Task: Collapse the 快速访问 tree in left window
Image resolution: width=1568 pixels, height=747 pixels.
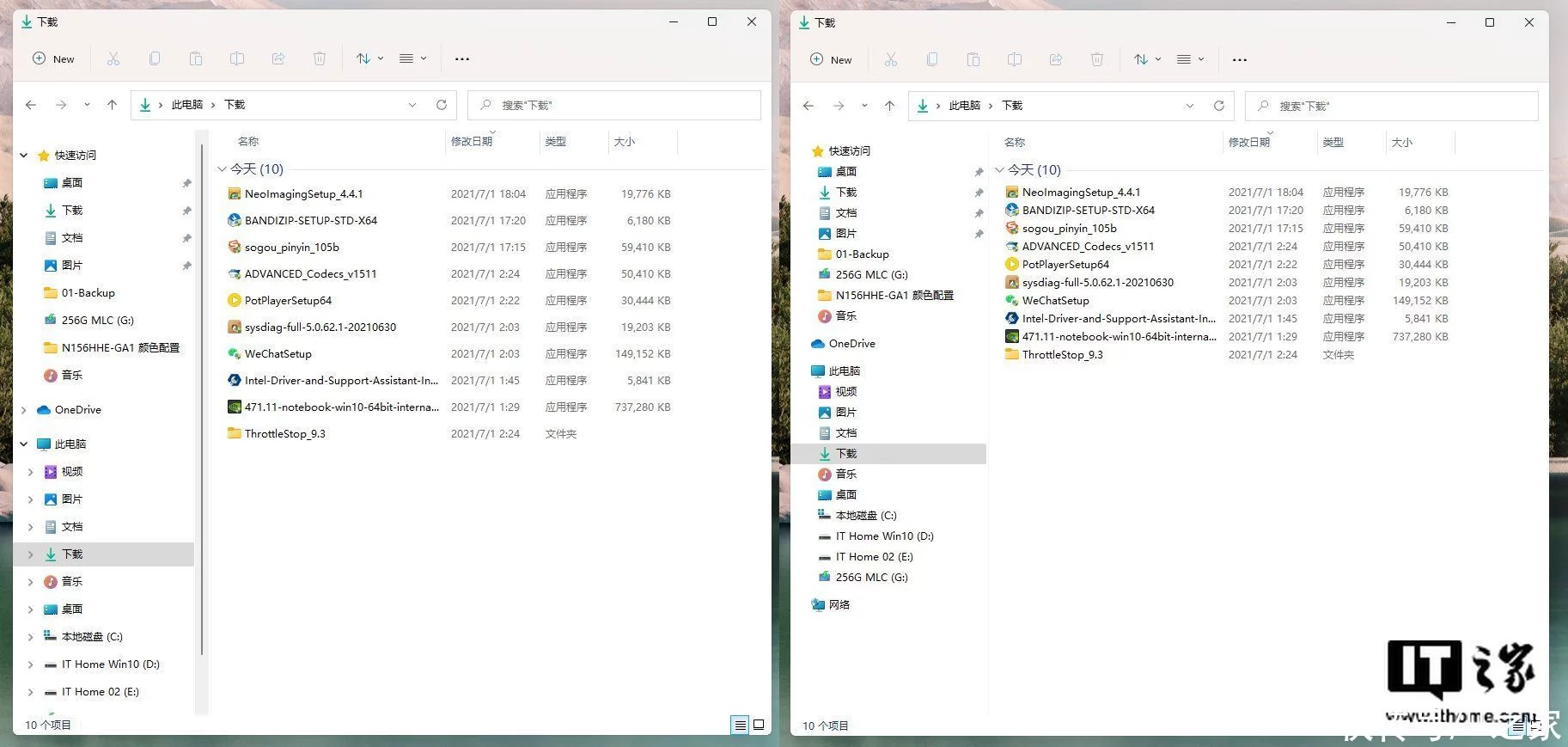Action: pyautogui.click(x=24, y=156)
